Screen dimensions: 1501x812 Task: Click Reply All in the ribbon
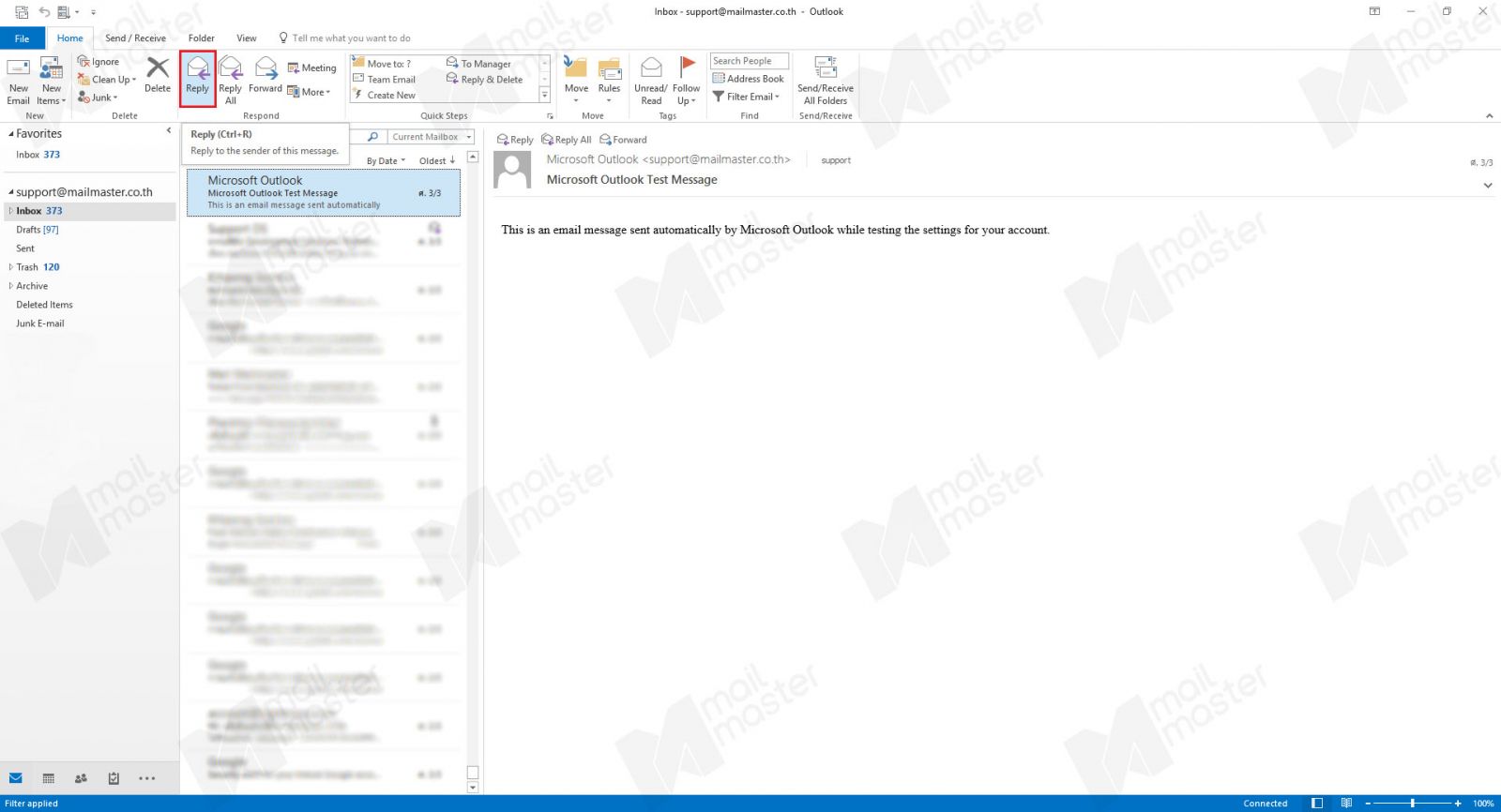(231, 81)
